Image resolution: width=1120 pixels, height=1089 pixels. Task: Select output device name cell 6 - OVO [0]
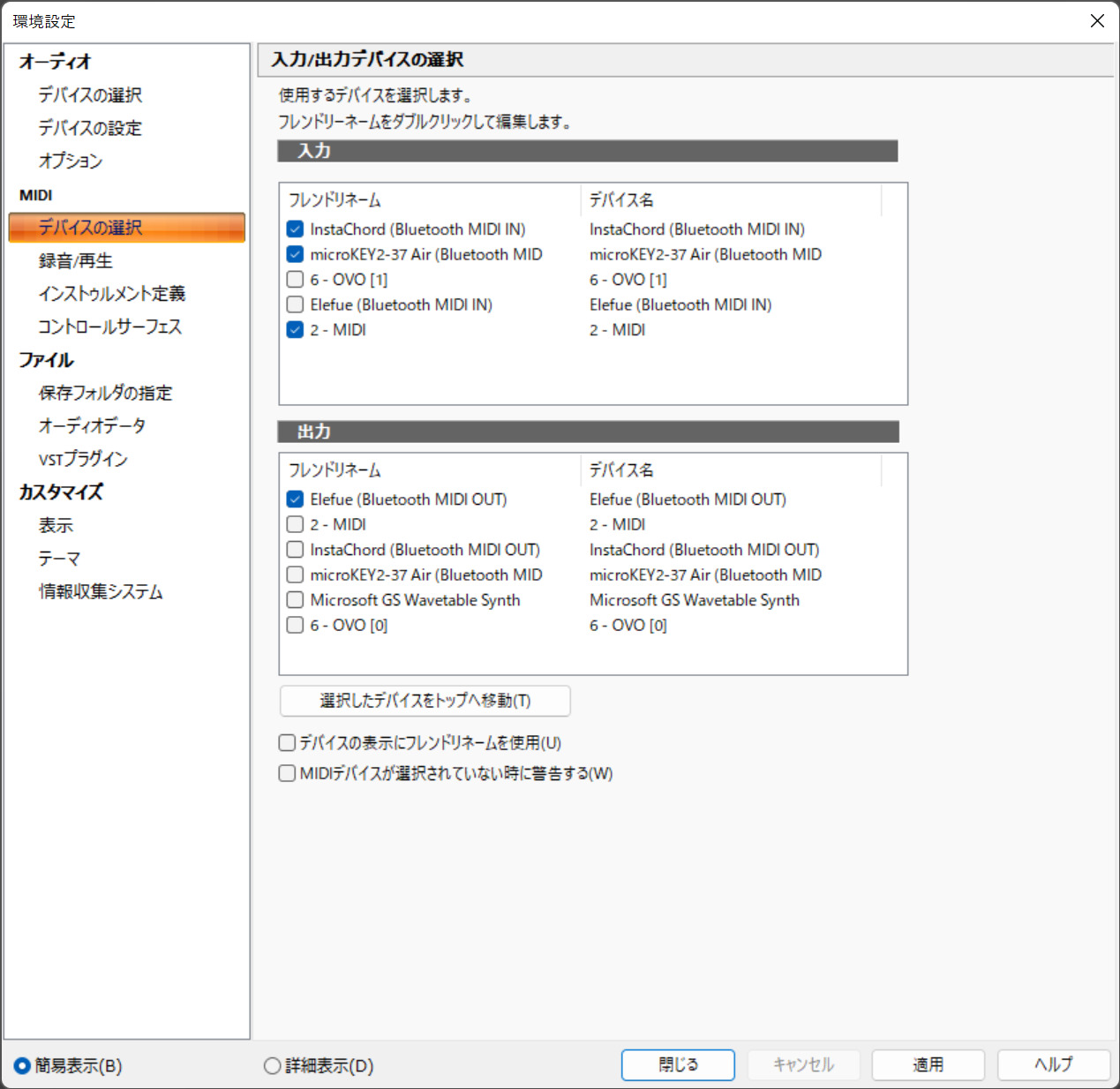pos(628,625)
